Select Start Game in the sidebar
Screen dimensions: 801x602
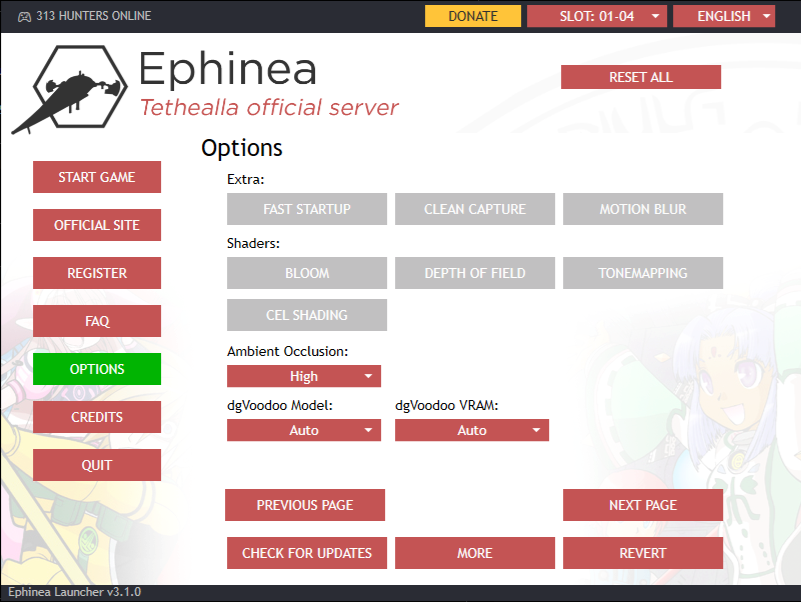pos(97,177)
